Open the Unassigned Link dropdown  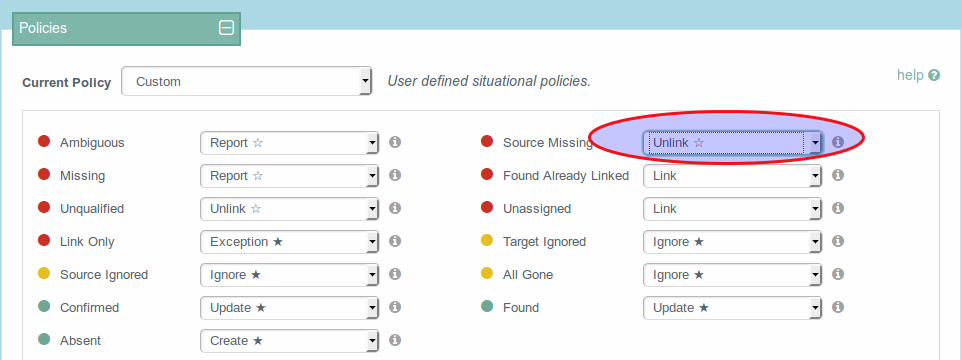[732, 209]
